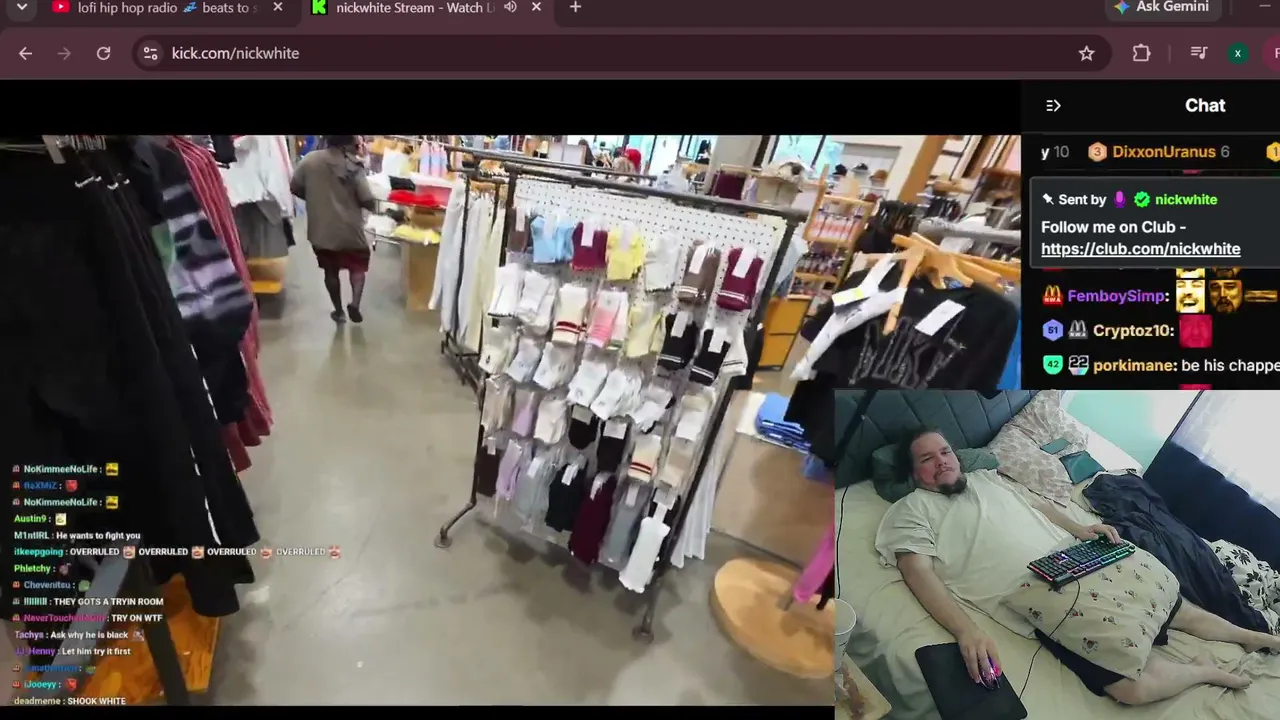Focus the address bar showing kick.com/nickwhite
This screenshot has height=720, width=1280.
point(620,53)
